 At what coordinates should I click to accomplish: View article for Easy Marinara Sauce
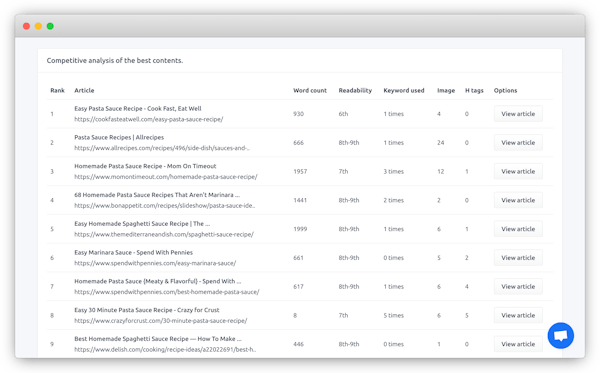point(518,257)
